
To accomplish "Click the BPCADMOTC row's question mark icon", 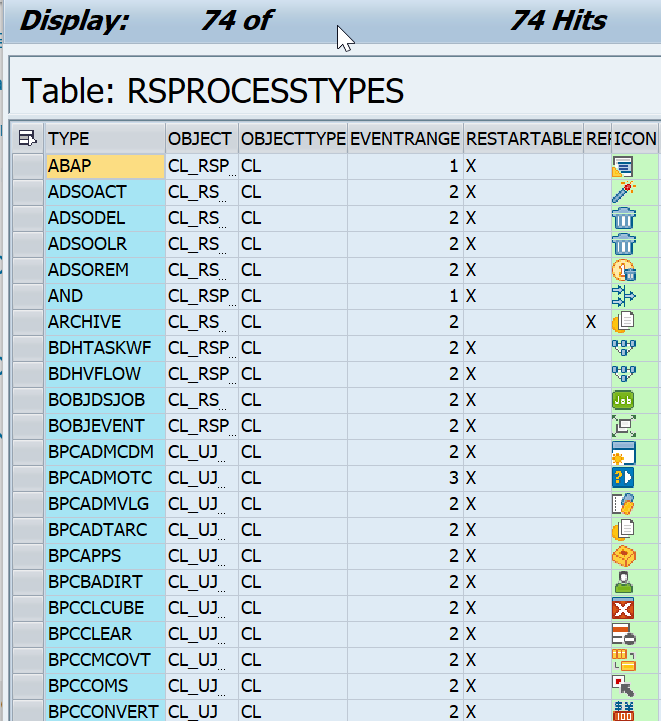I will pos(623,478).
